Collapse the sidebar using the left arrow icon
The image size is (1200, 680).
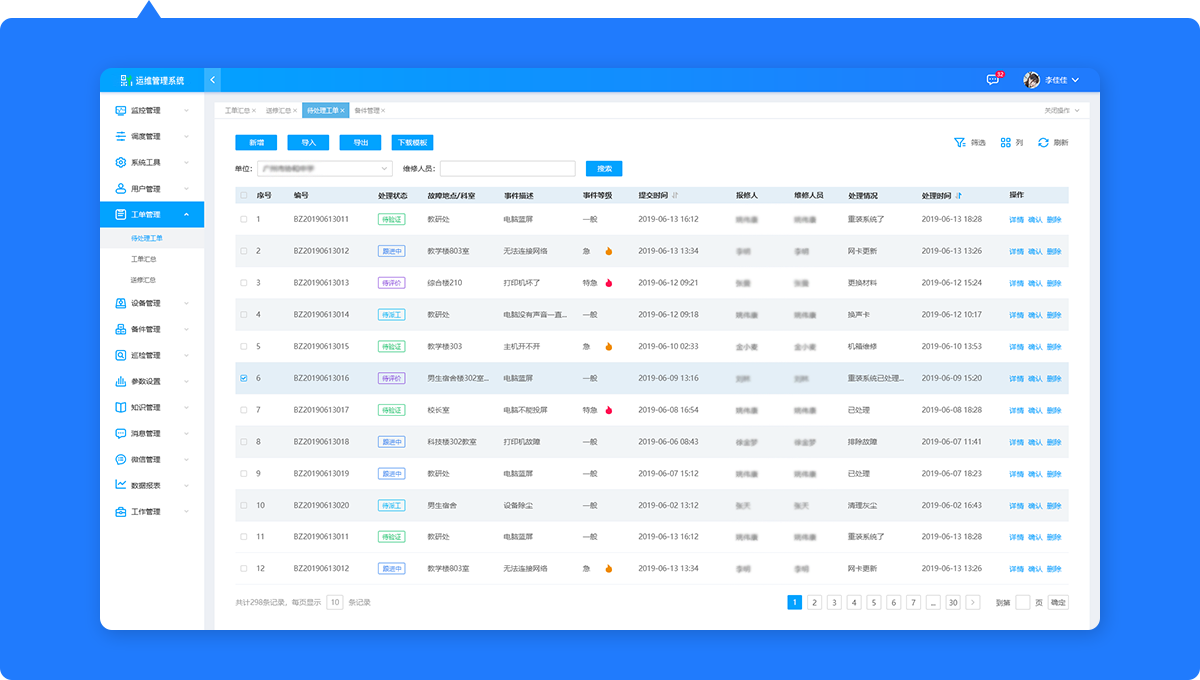tap(212, 80)
